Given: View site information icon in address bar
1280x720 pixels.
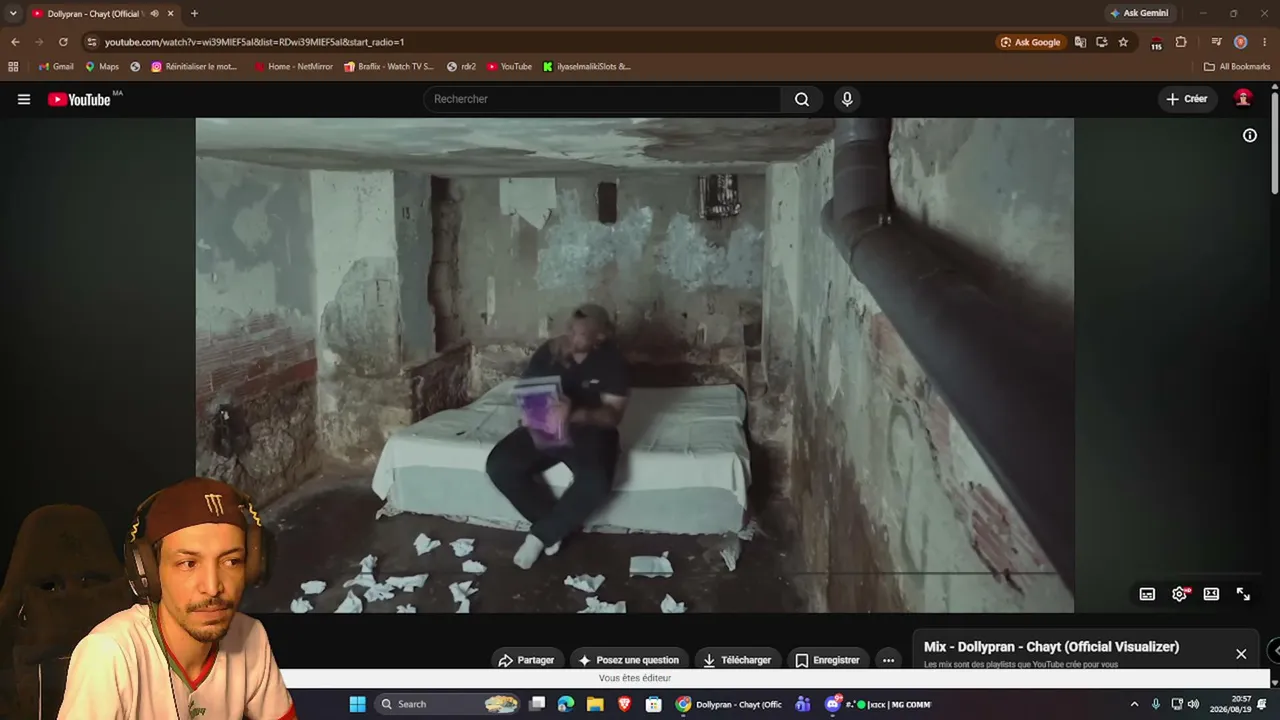Looking at the screenshot, I should [91, 42].
